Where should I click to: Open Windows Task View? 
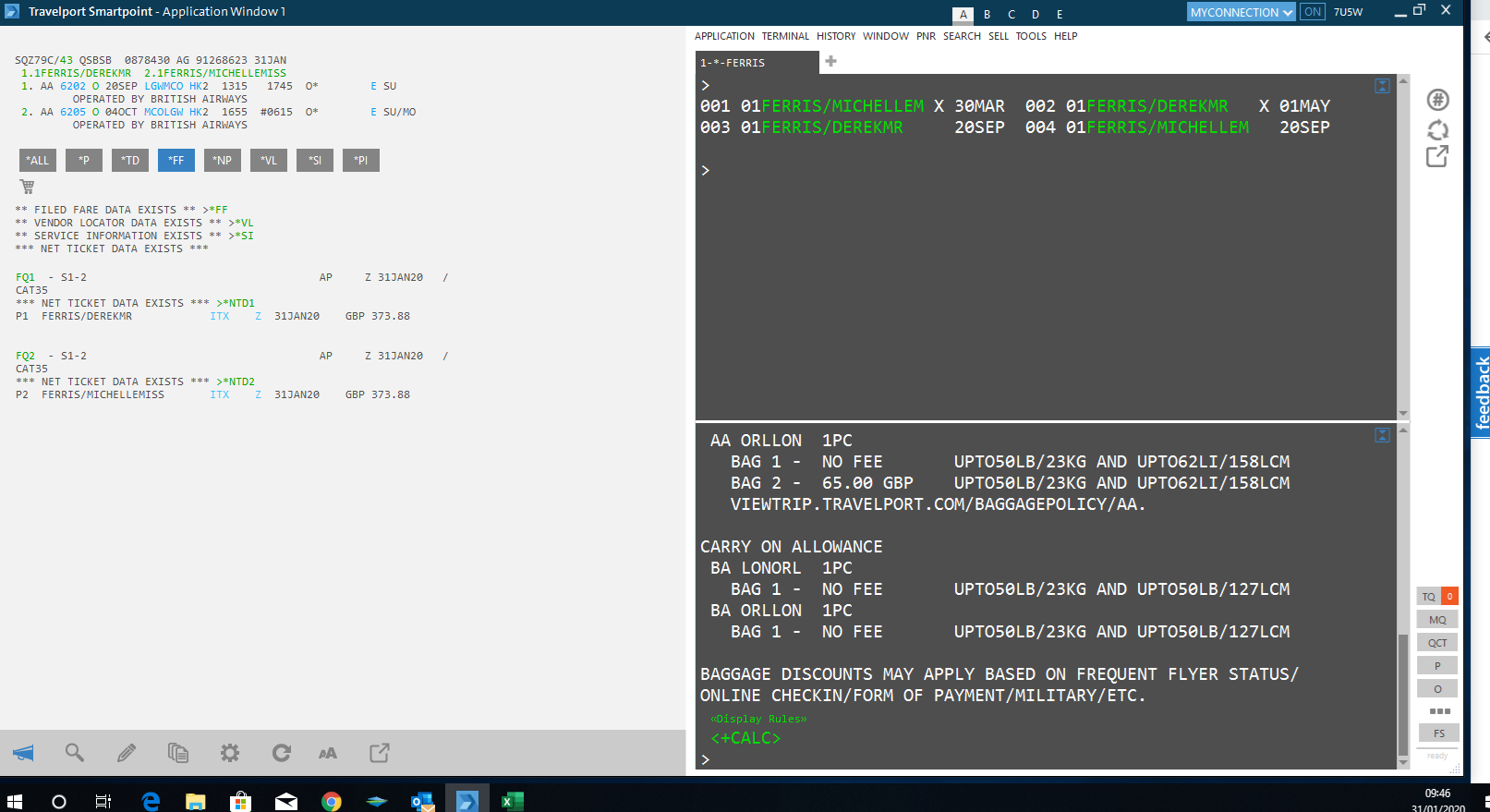103,801
